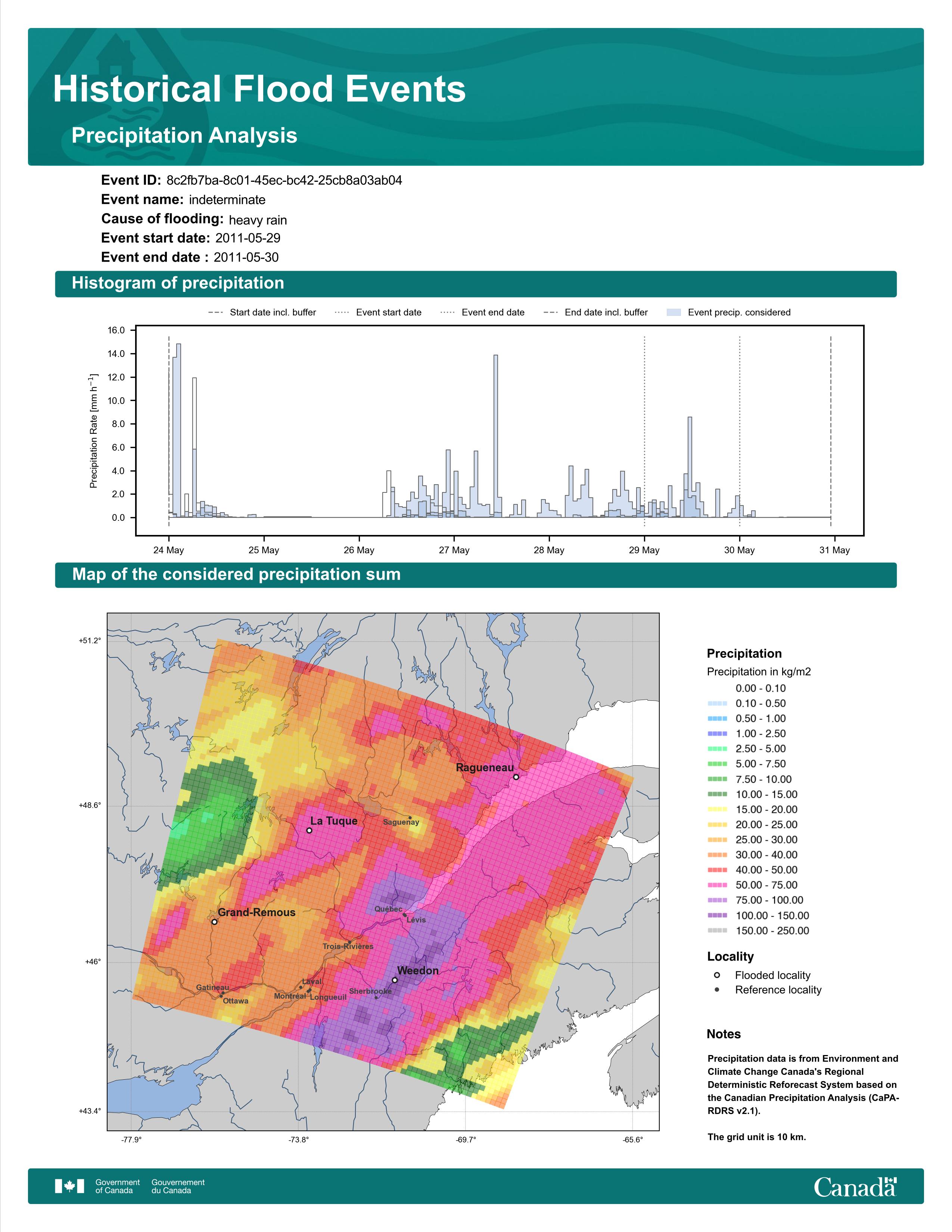Click the 2.50 - 5.00 precipitation swatch
This screenshot has height=1232, width=952.
717,749
